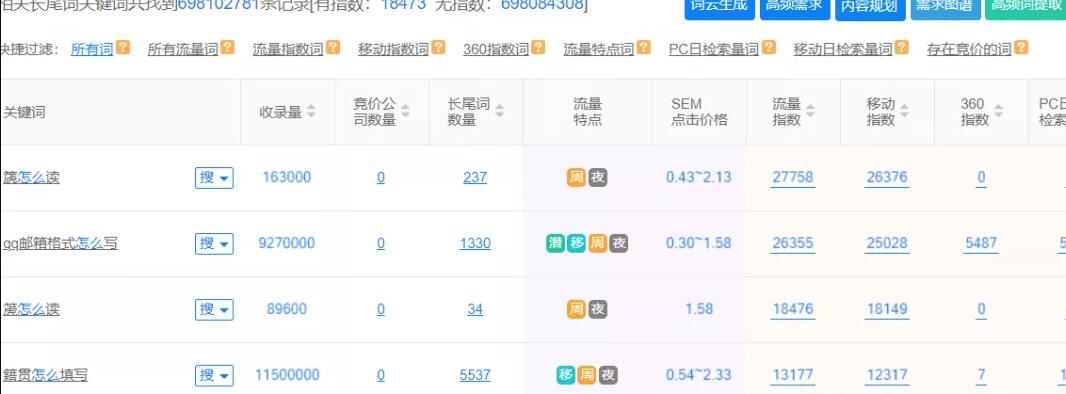The height and width of the screenshot is (394, 1066).
Task: Sort table by 移动指数 column arrows
Action: (904, 111)
